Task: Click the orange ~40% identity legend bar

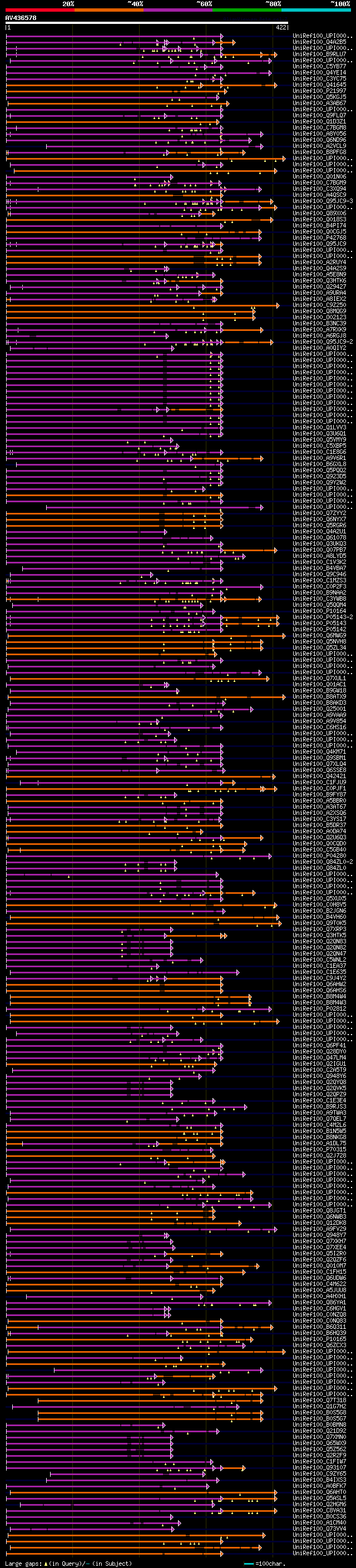Action: coord(109,10)
